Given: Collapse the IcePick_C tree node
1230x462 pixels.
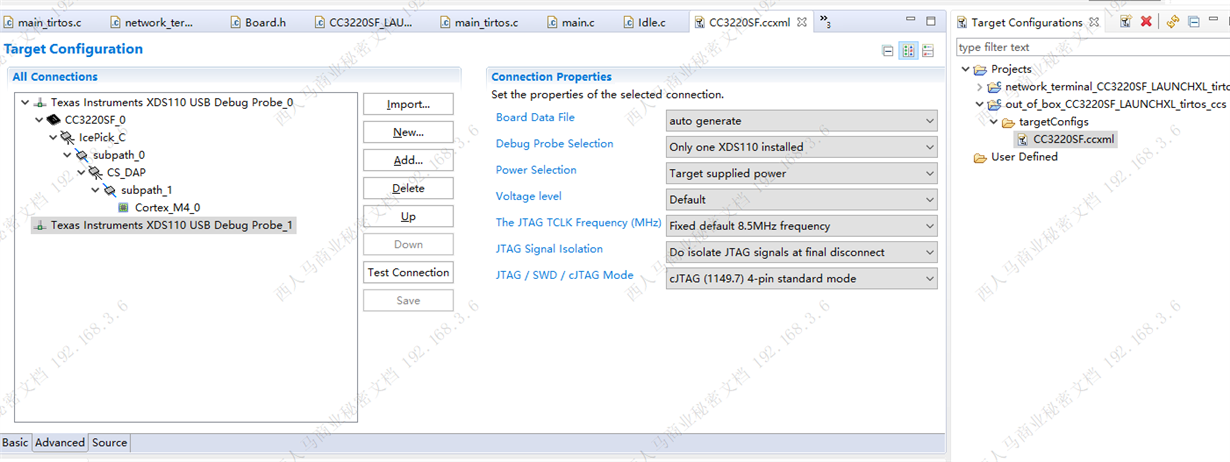Looking at the screenshot, I should point(53,138).
